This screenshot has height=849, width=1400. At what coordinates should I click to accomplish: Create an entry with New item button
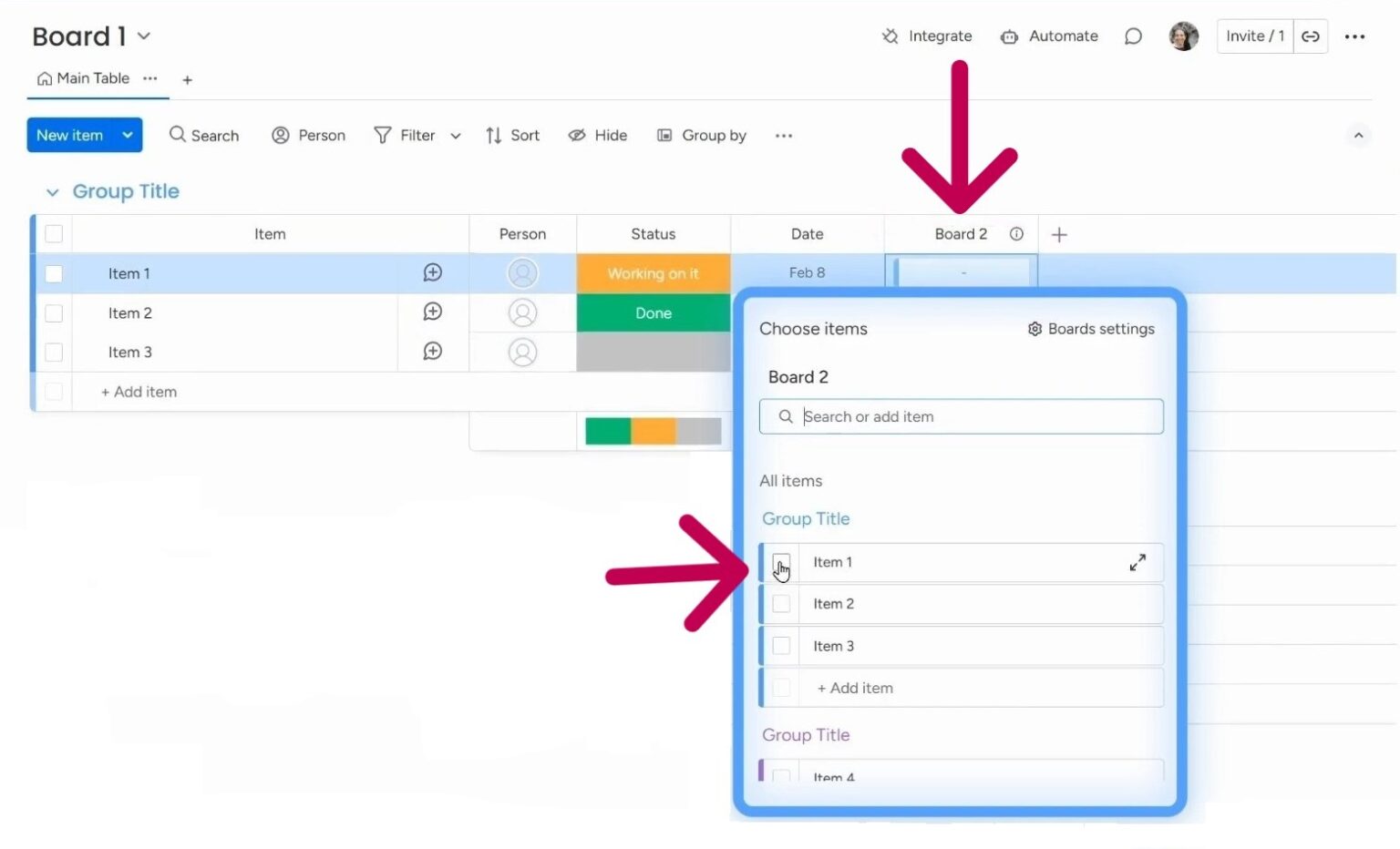click(x=69, y=135)
